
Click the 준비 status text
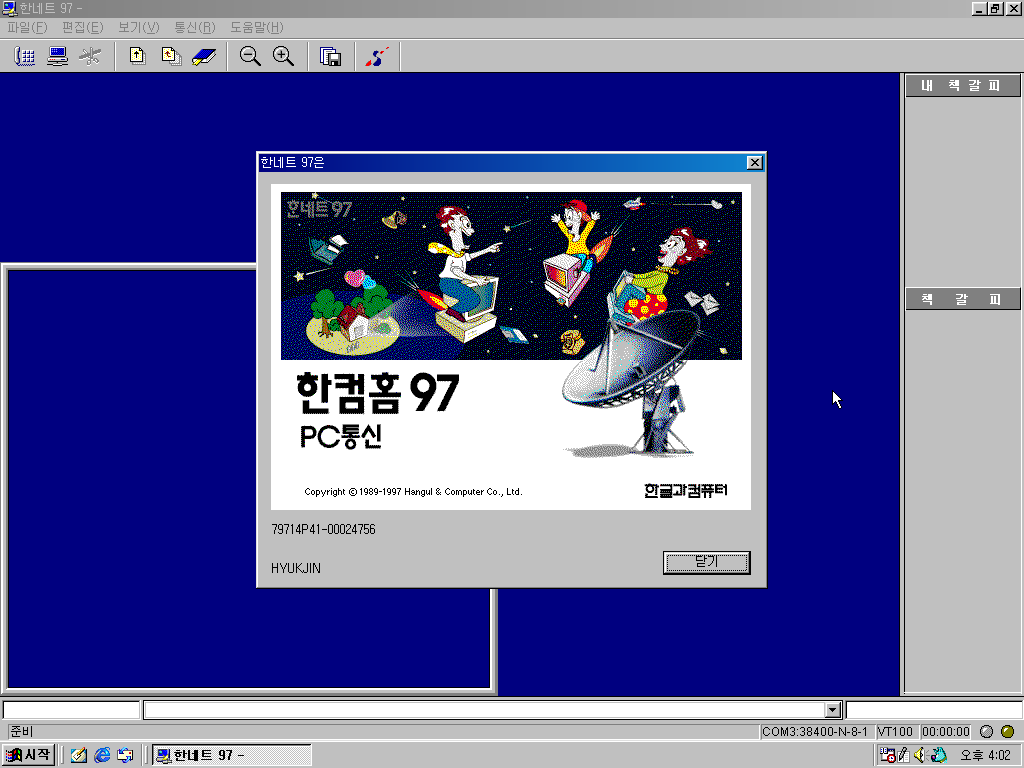pyautogui.click(x=22, y=731)
